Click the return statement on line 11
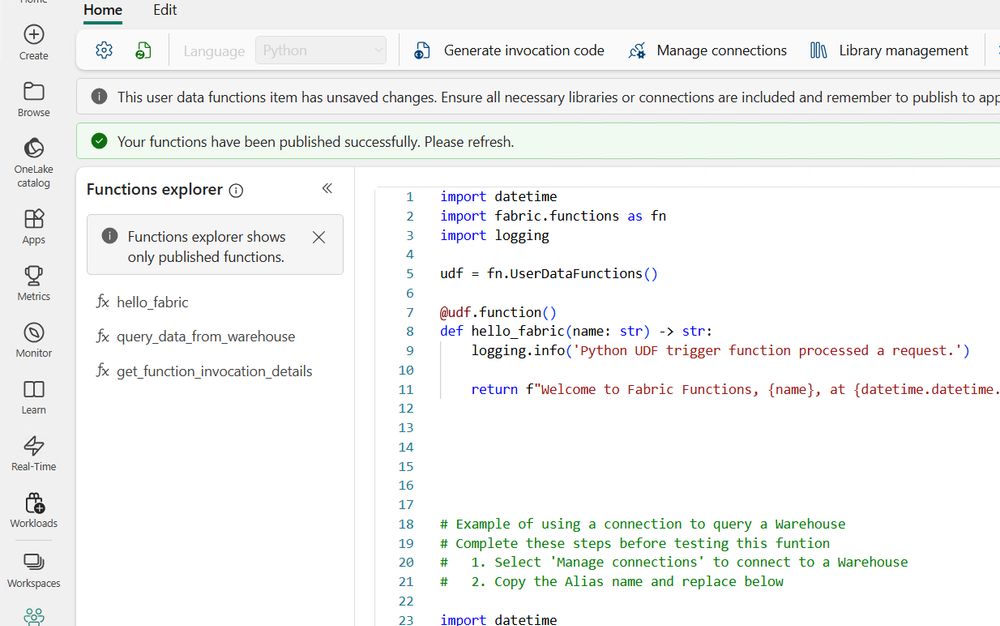The width and height of the screenshot is (1000, 626). pyautogui.click(x=735, y=389)
